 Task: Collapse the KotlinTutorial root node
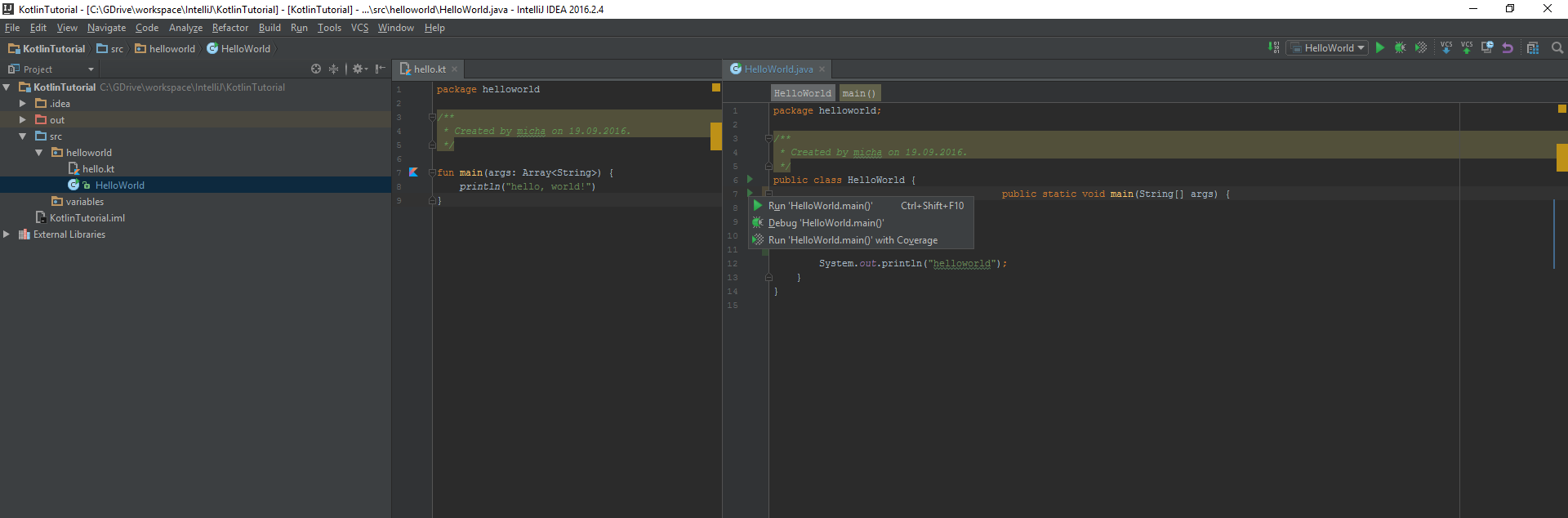7,87
